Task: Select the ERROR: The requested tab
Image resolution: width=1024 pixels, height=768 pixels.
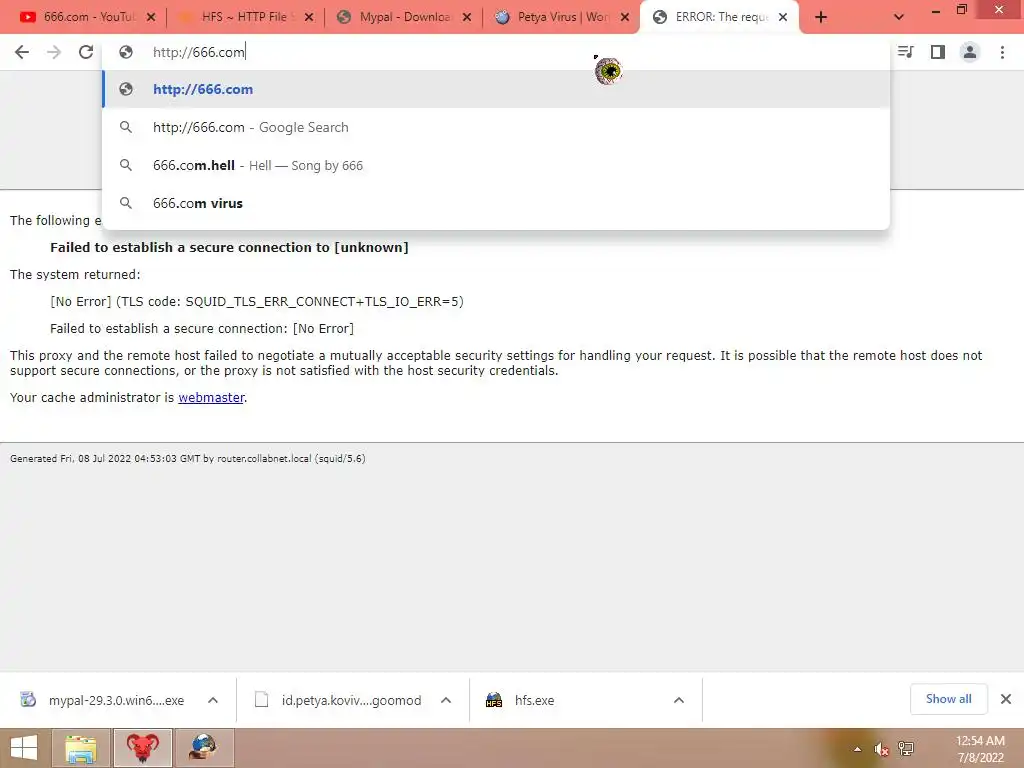Action: [718, 17]
